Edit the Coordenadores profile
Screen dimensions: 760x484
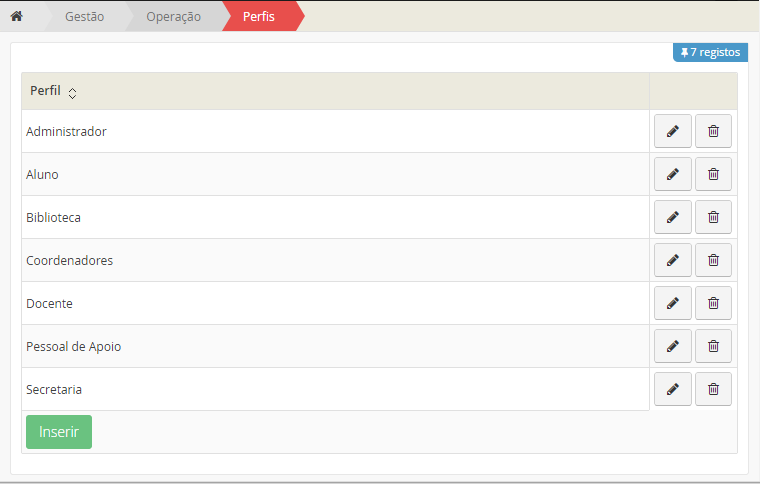click(672, 260)
